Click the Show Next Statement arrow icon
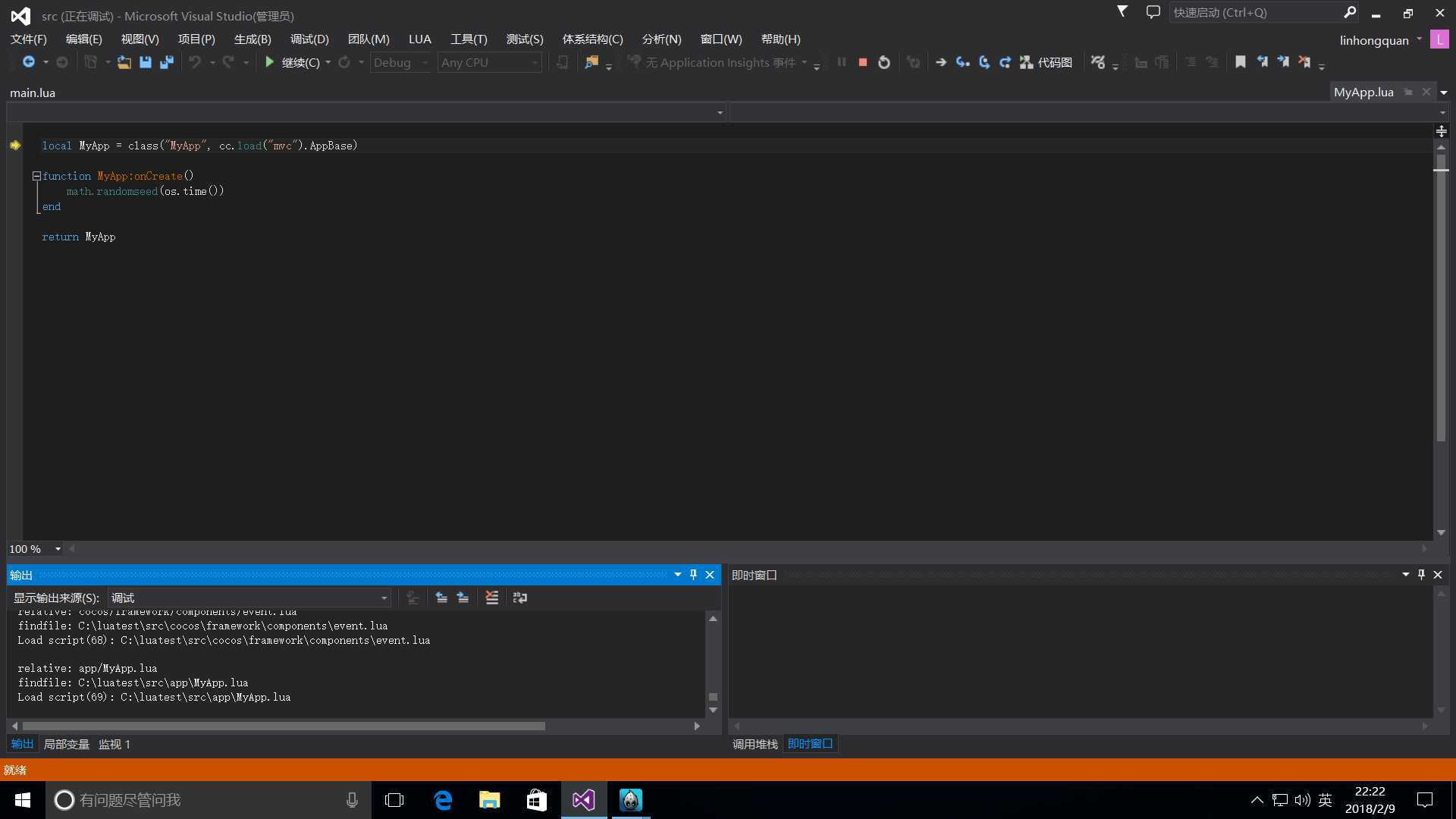The image size is (1456, 819). tap(941, 62)
